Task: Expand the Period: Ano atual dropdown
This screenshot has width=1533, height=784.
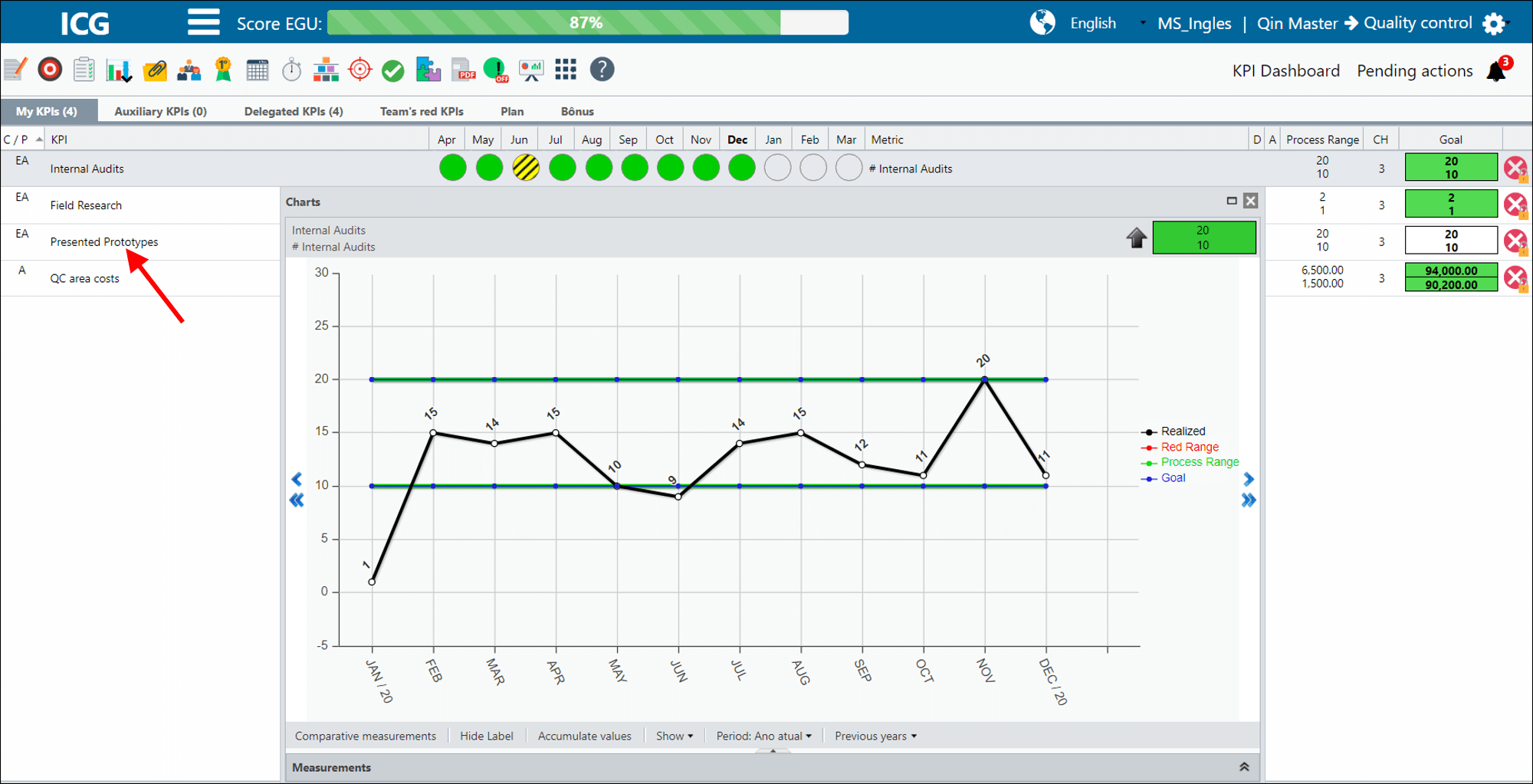Action: point(763,736)
